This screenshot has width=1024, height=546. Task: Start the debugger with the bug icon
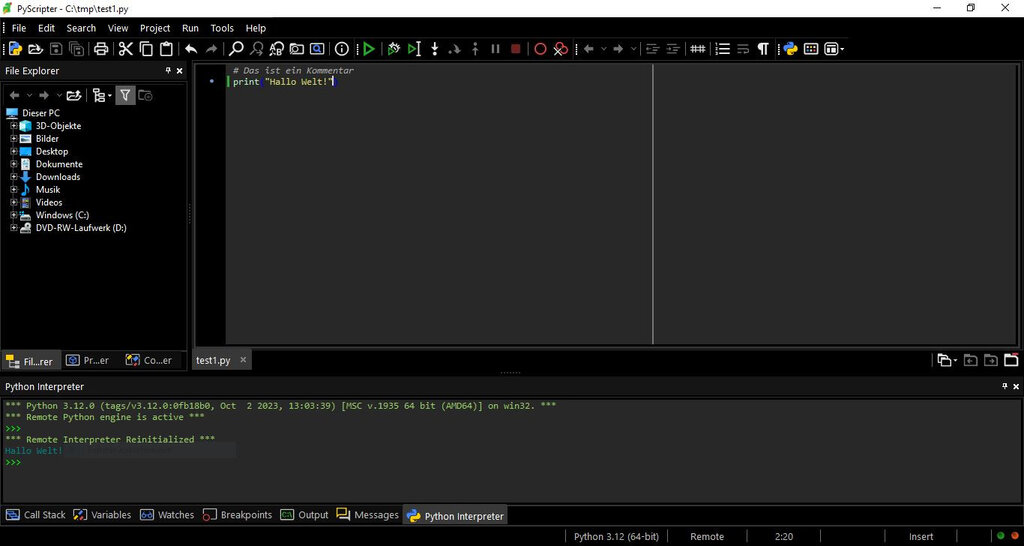[393, 49]
